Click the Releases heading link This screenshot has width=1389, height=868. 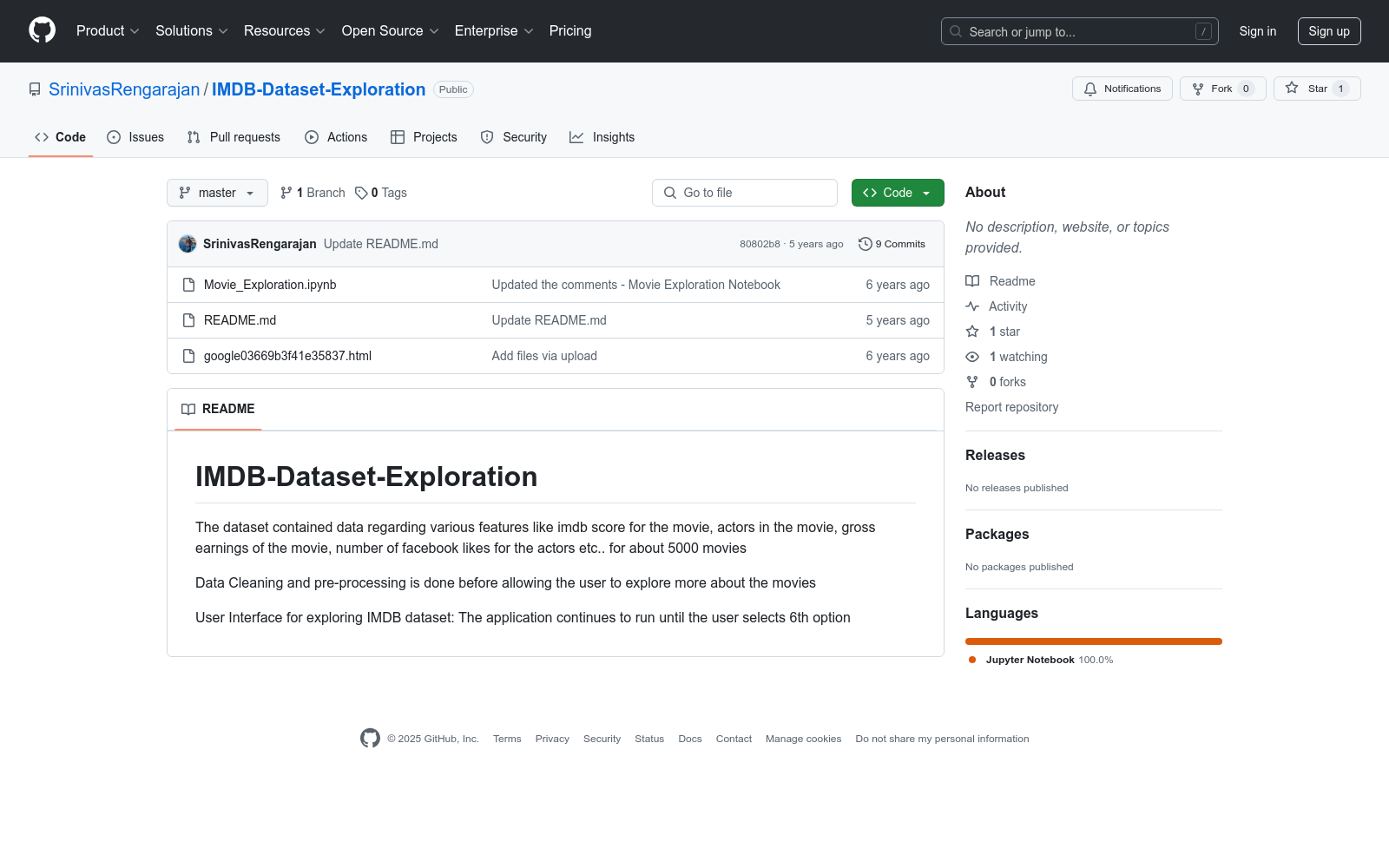tap(995, 455)
